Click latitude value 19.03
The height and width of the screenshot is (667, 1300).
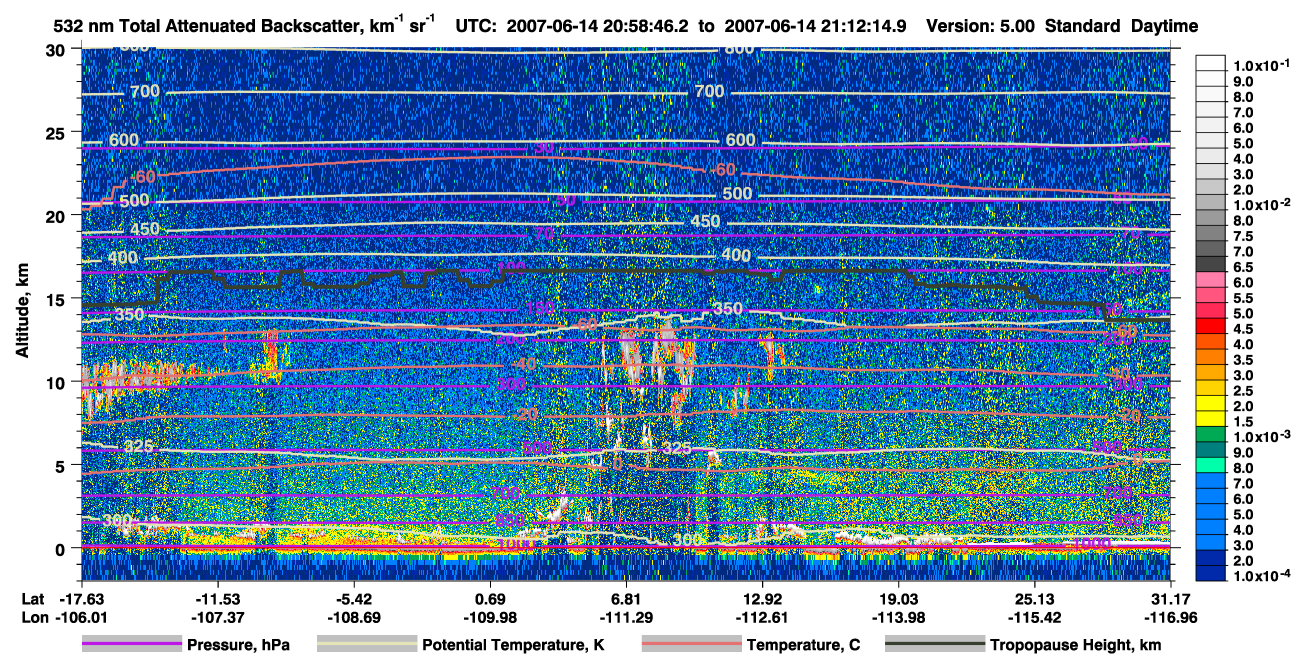[x=899, y=598]
